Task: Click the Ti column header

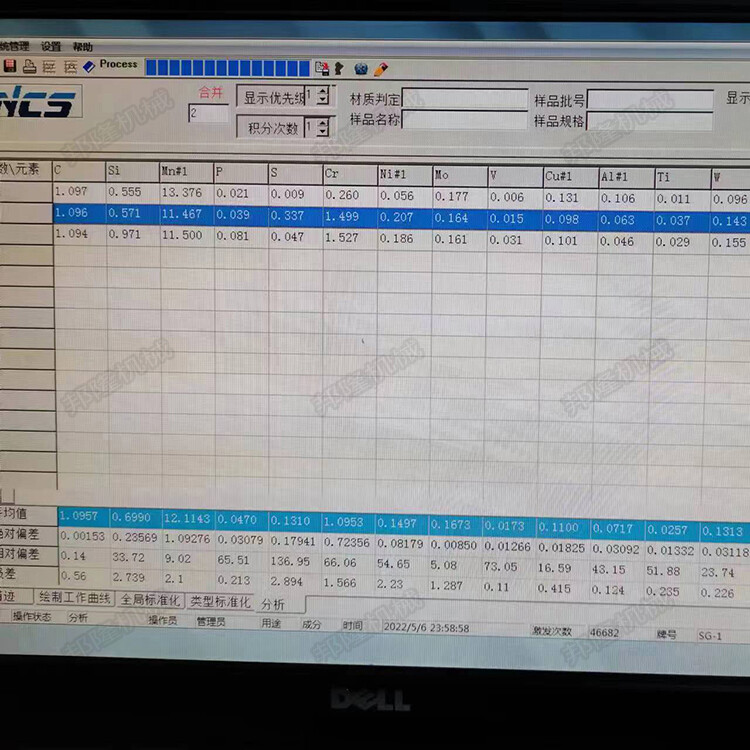Action: pos(683,178)
